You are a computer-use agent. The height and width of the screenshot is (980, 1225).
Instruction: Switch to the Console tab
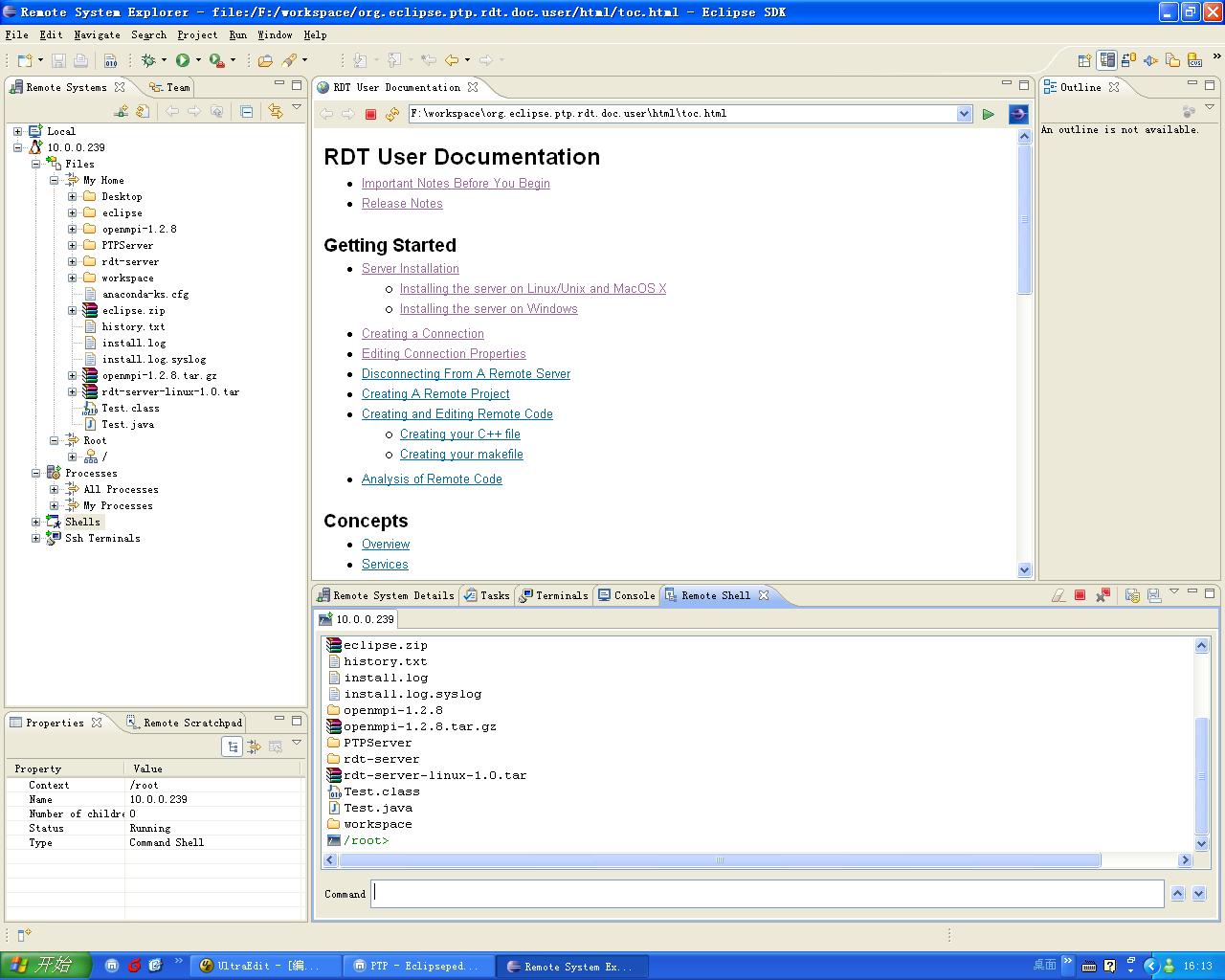coord(626,595)
